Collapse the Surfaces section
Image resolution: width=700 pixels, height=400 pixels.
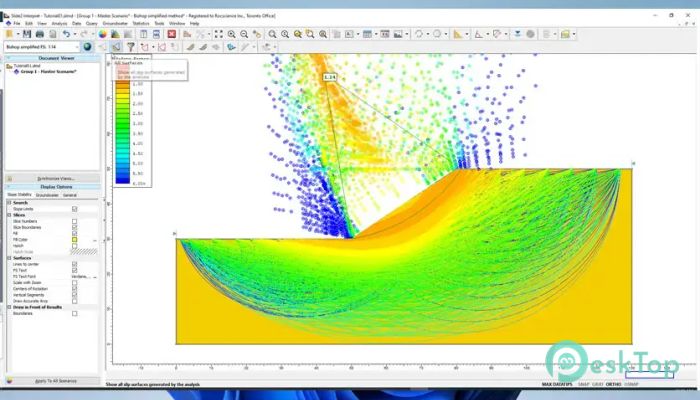tap(9, 258)
